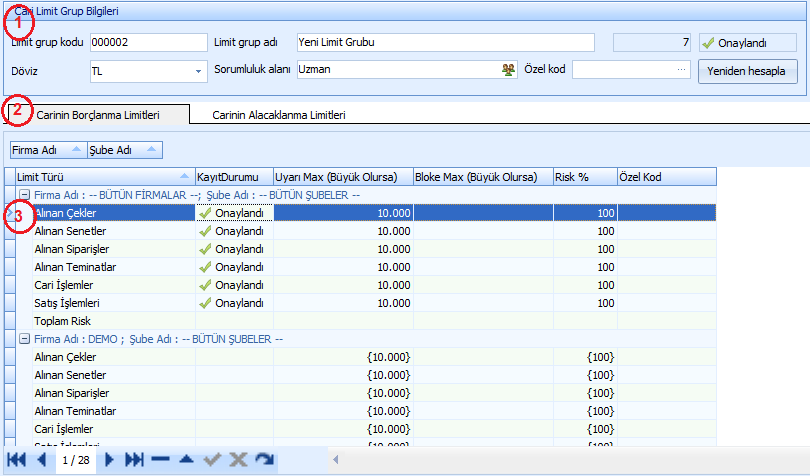
Task: Jump to last record in navigator
Action: pyautogui.click(x=134, y=459)
